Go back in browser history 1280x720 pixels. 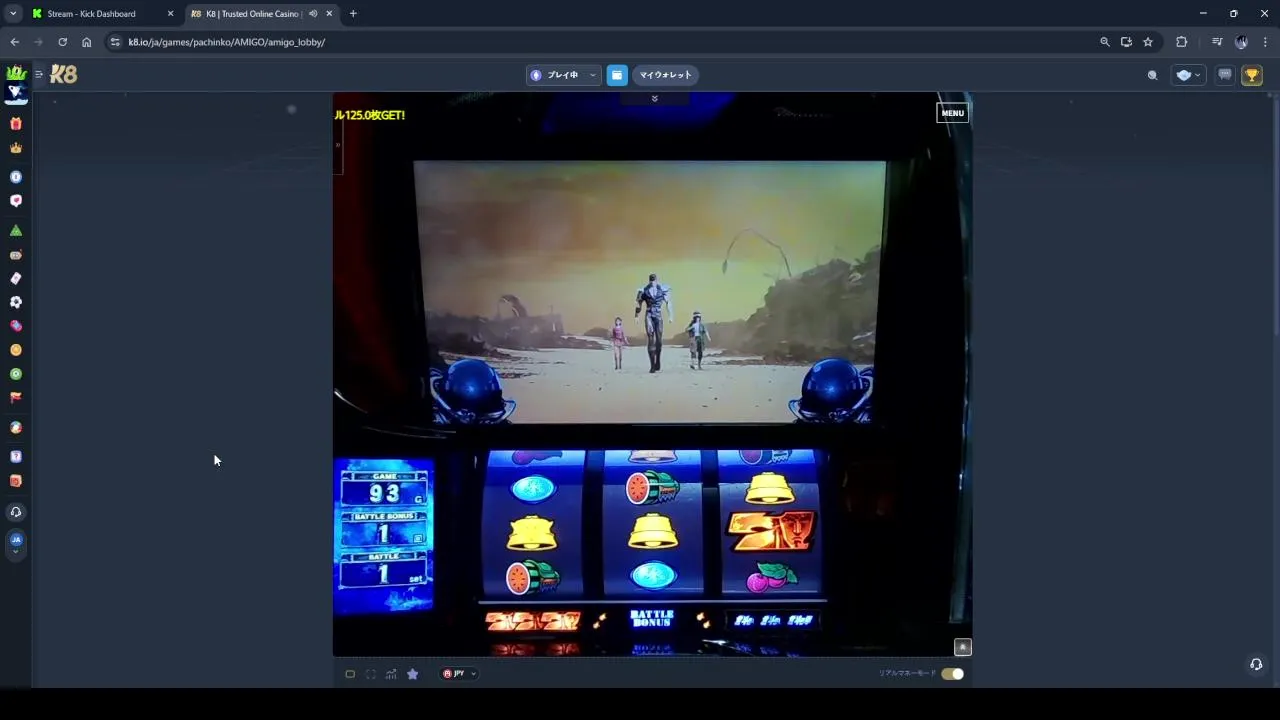[14, 42]
